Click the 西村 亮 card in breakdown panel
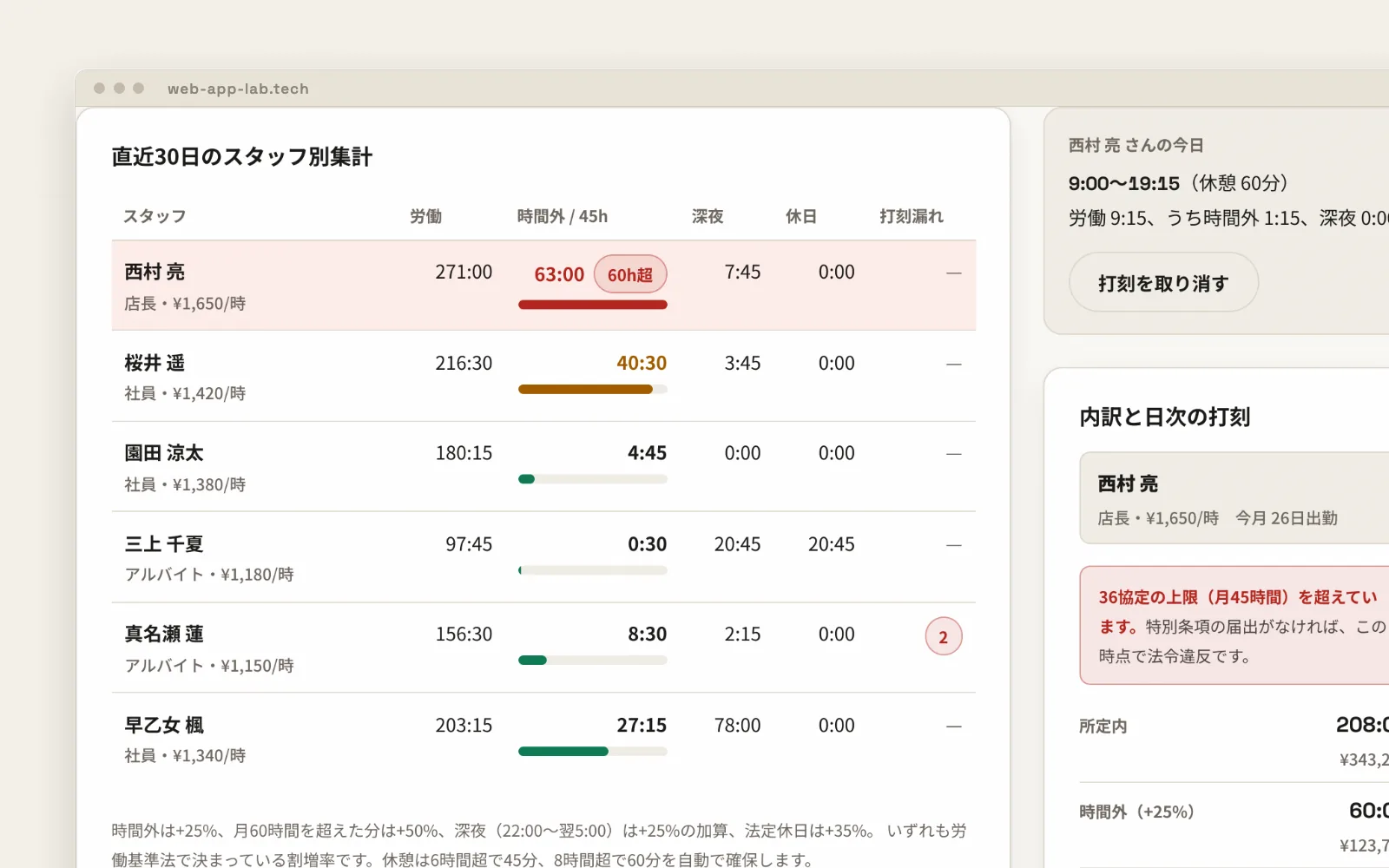The image size is (1389, 868). click(1234, 498)
